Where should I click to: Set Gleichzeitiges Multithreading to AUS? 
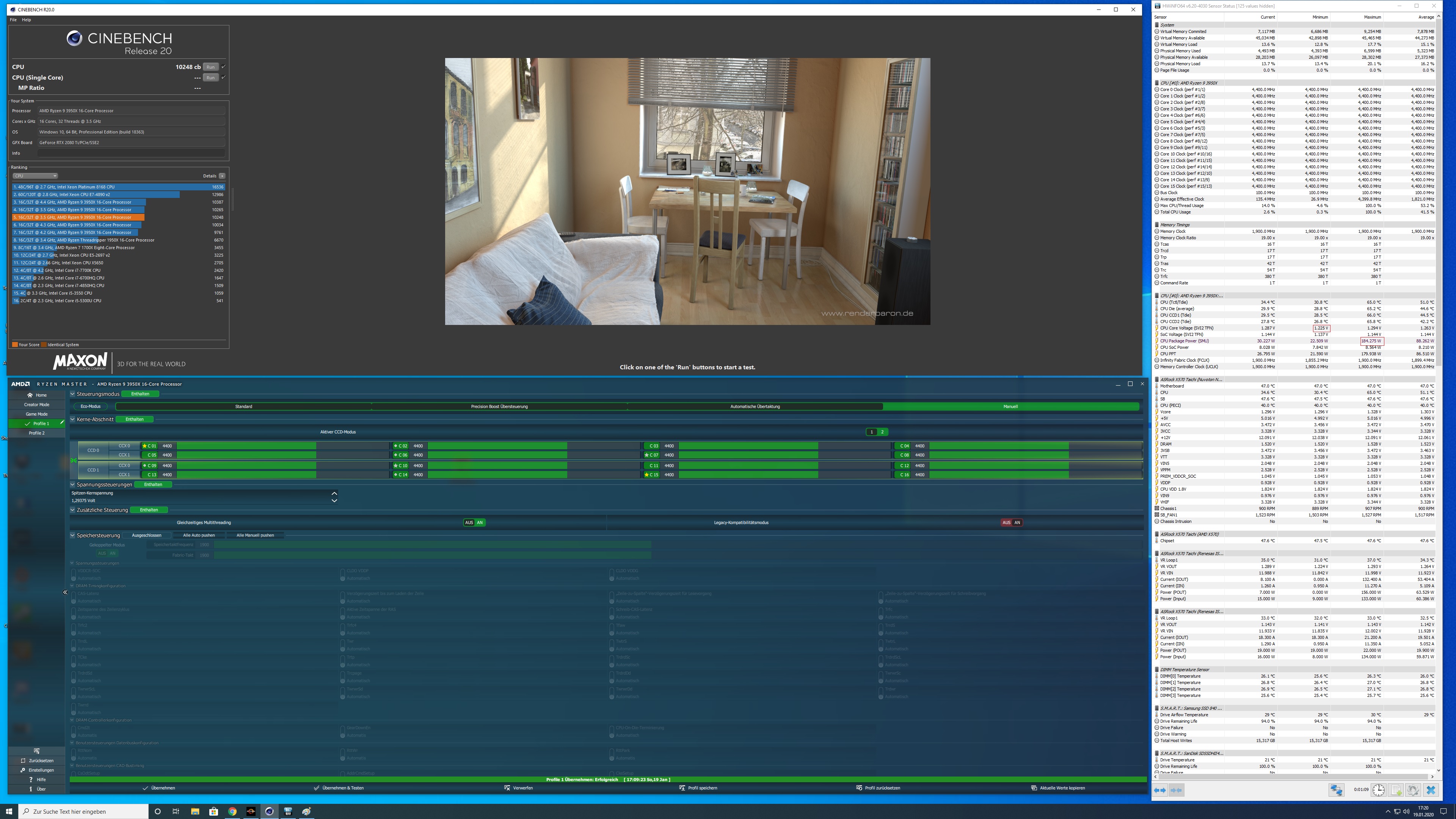[469, 522]
